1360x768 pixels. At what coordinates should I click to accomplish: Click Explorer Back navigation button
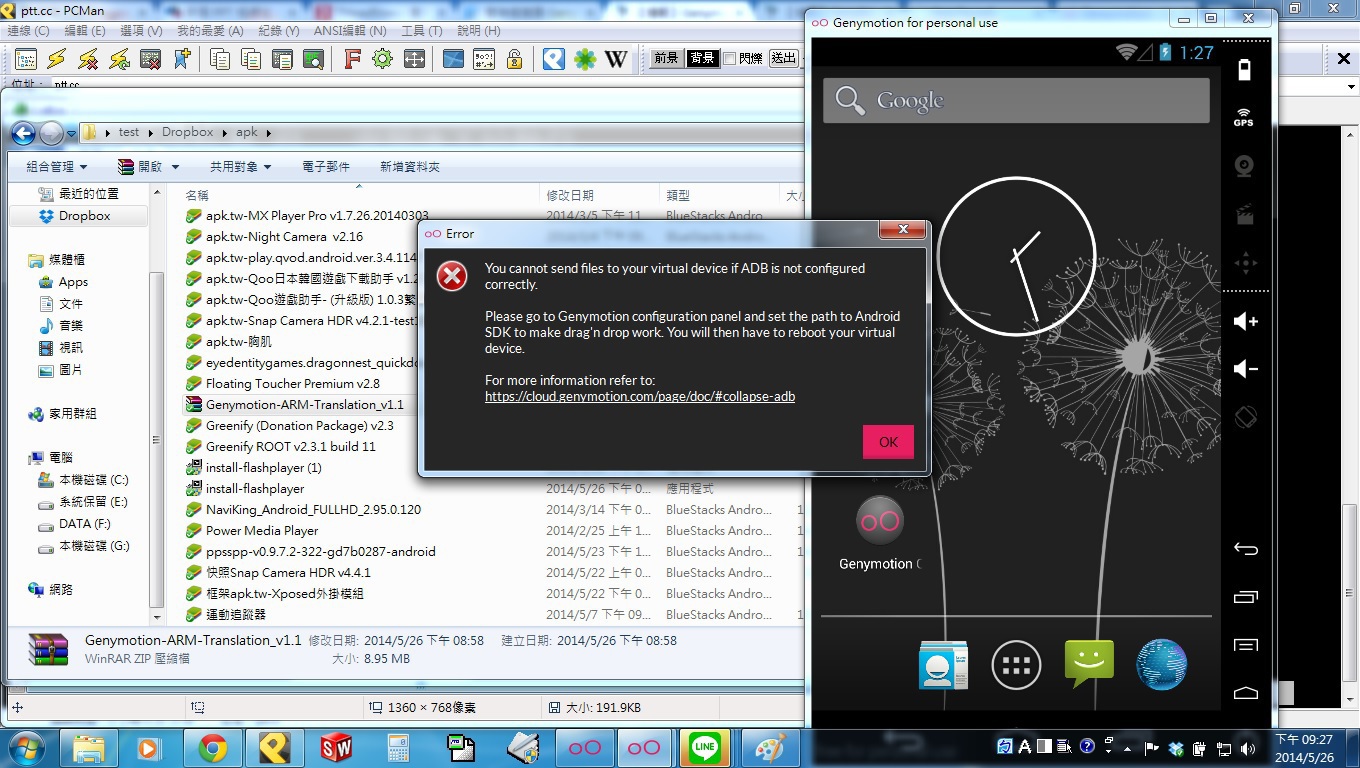[x=23, y=133]
